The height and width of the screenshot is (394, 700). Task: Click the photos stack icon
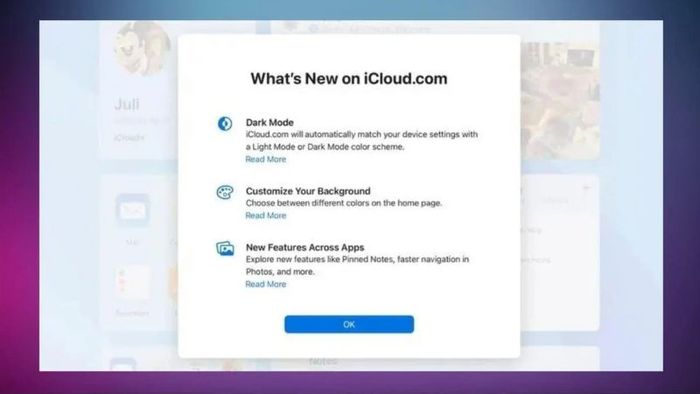(225, 249)
